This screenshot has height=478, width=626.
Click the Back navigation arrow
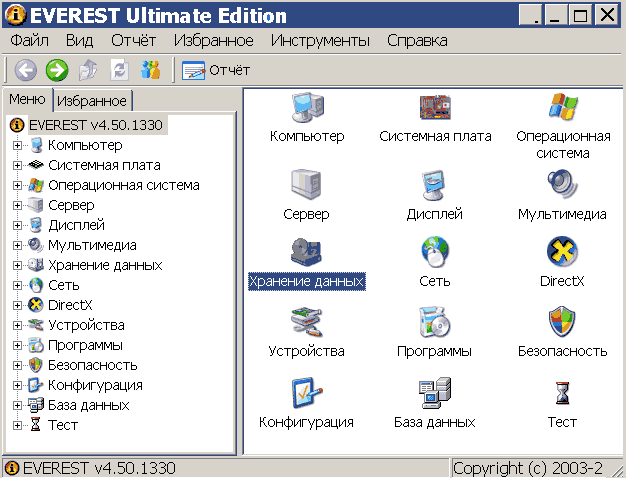[26, 70]
